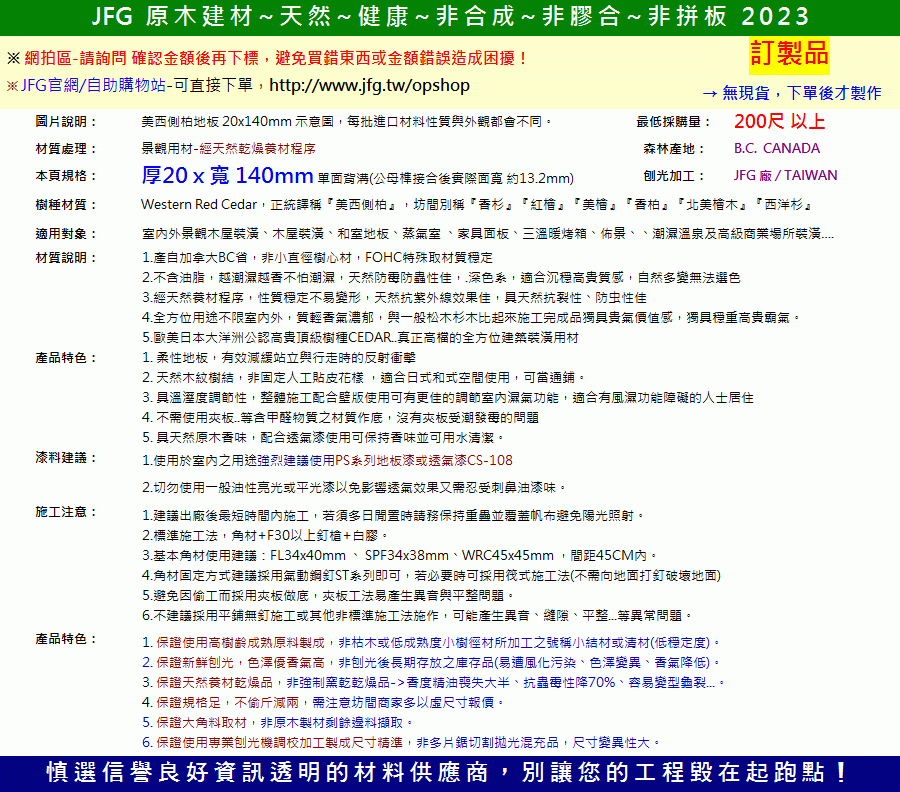Click the green header banner ending in 2023
The image size is (900, 792).
coord(450,17)
